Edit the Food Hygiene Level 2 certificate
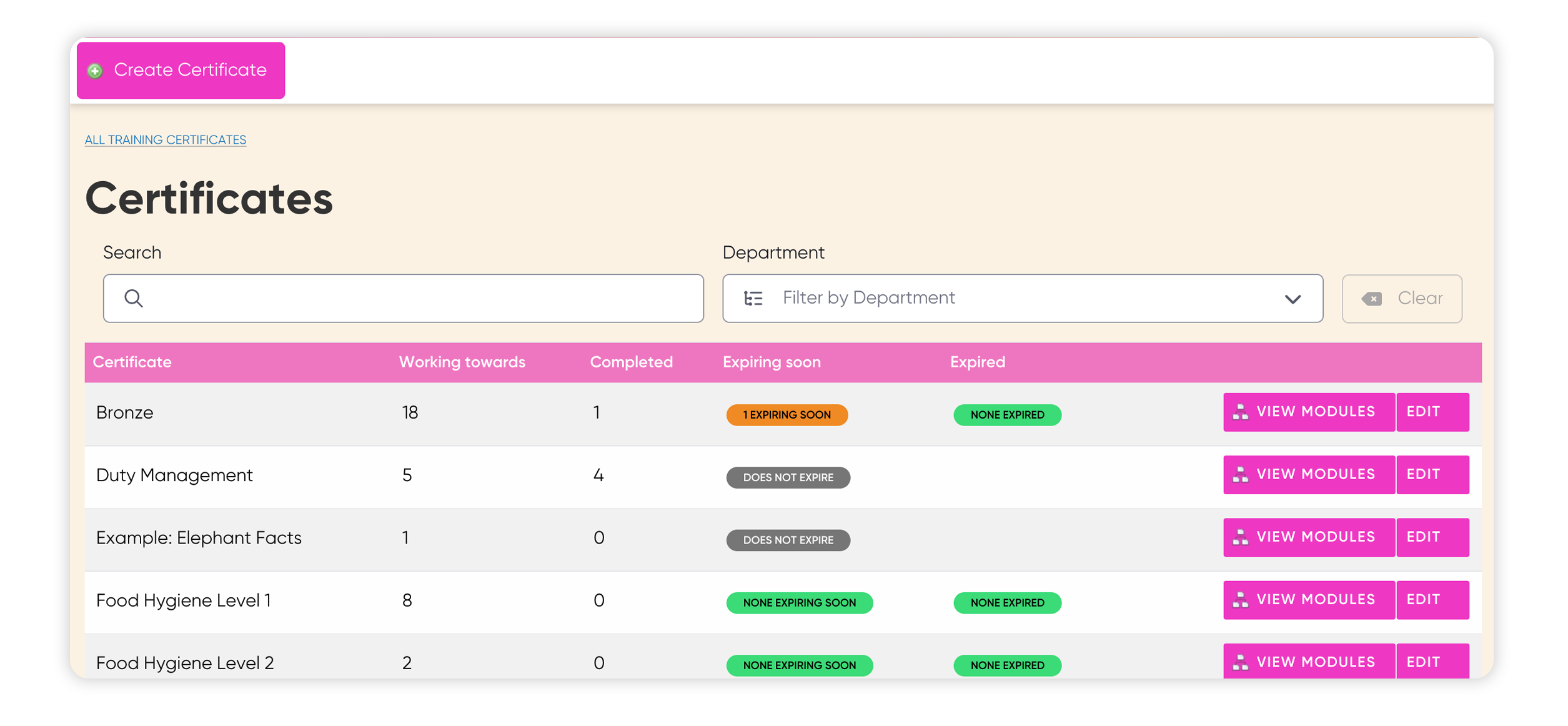Screen dimensions: 1568x726 coord(1432,661)
